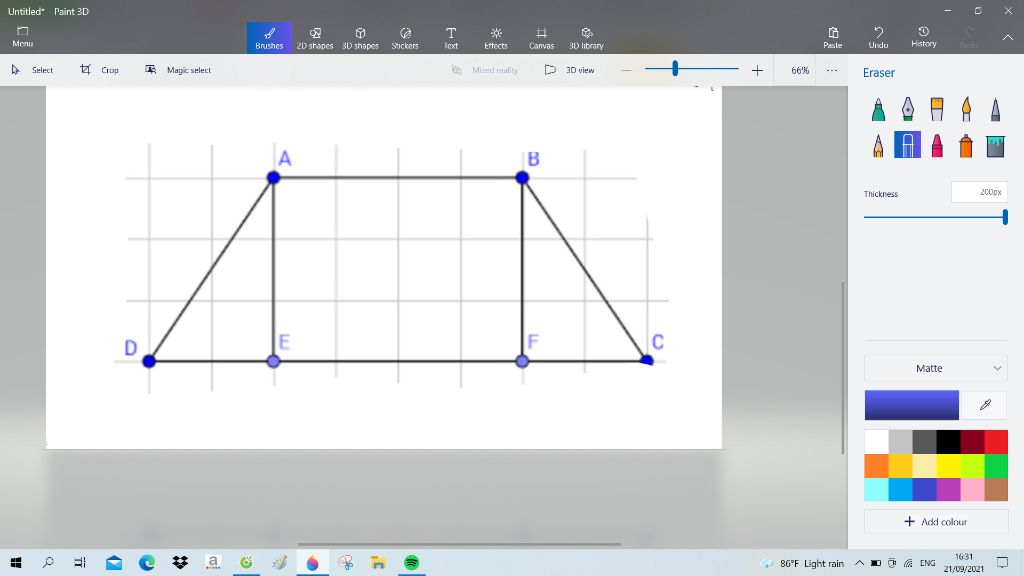The image size is (1024, 576).
Task: Paste from clipboard
Action: (x=833, y=37)
